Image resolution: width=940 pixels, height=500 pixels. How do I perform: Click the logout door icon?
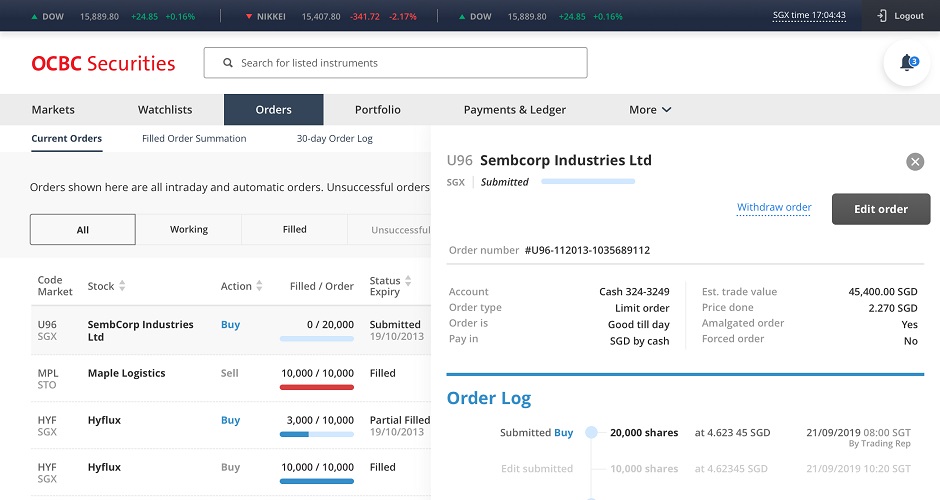(882, 16)
